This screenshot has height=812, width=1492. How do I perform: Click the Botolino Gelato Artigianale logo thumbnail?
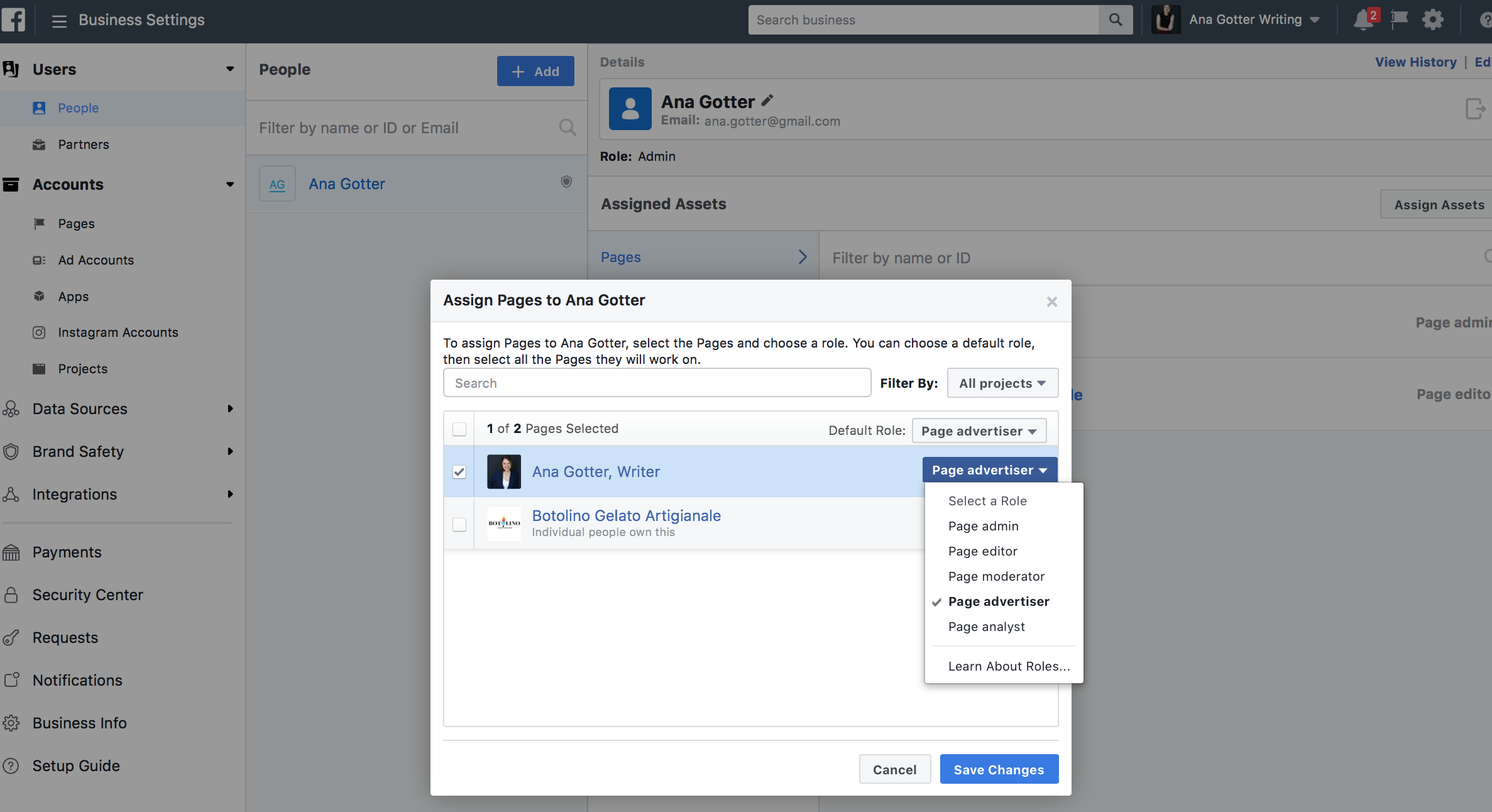504,524
